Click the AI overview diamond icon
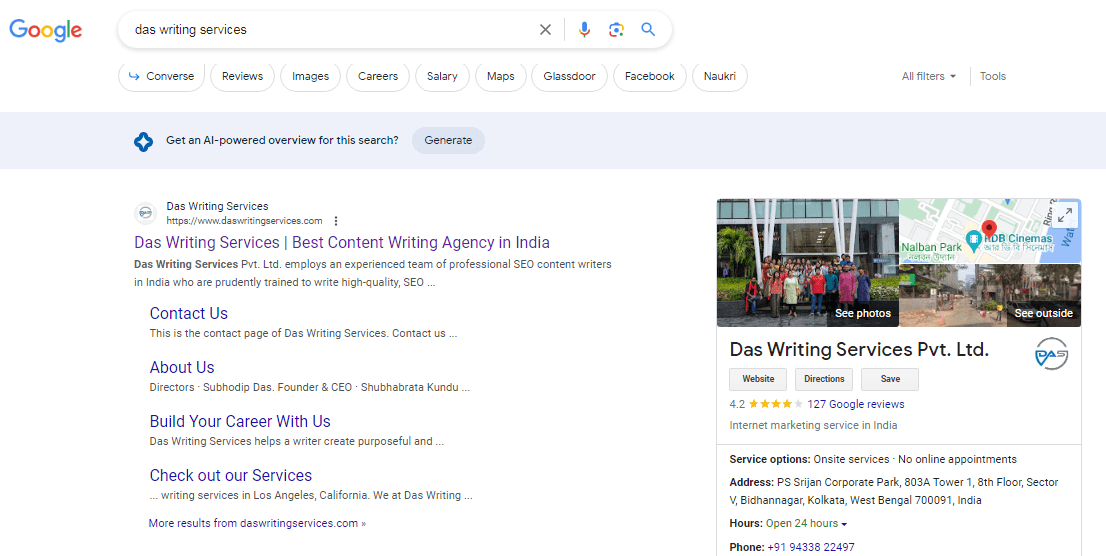1106x556 pixels. (143, 141)
